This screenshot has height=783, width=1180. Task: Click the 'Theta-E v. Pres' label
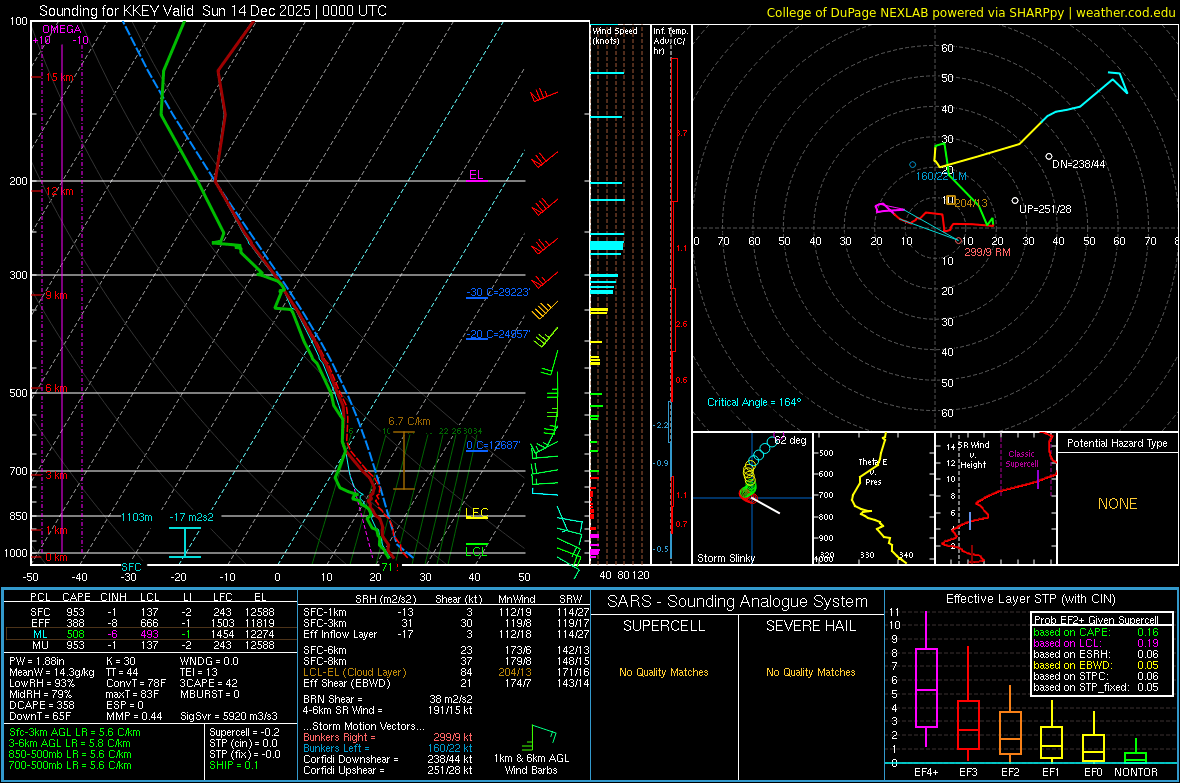tap(873, 471)
